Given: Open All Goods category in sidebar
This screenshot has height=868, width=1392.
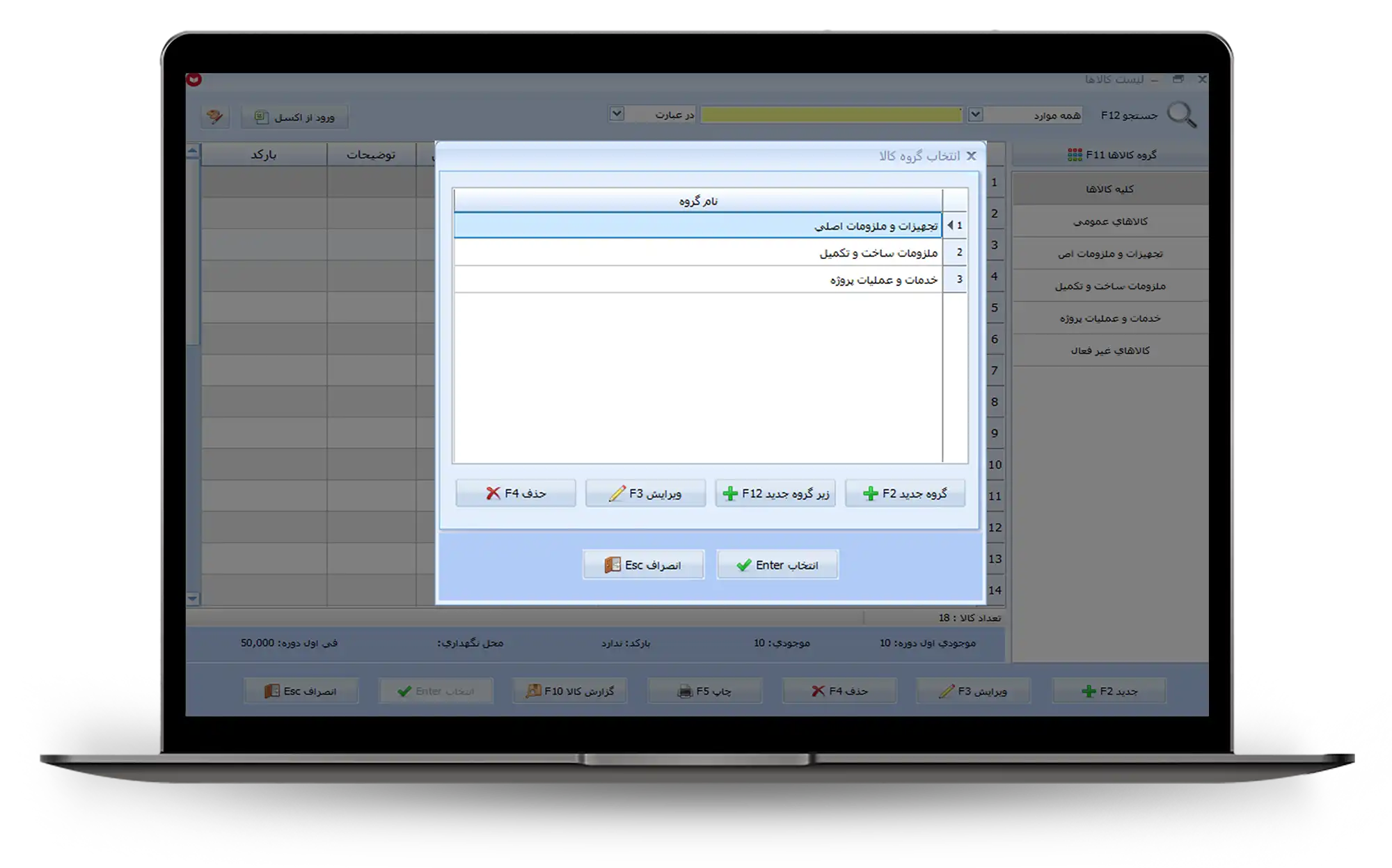Looking at the screenshot, I should click(x=1109, y=189).
